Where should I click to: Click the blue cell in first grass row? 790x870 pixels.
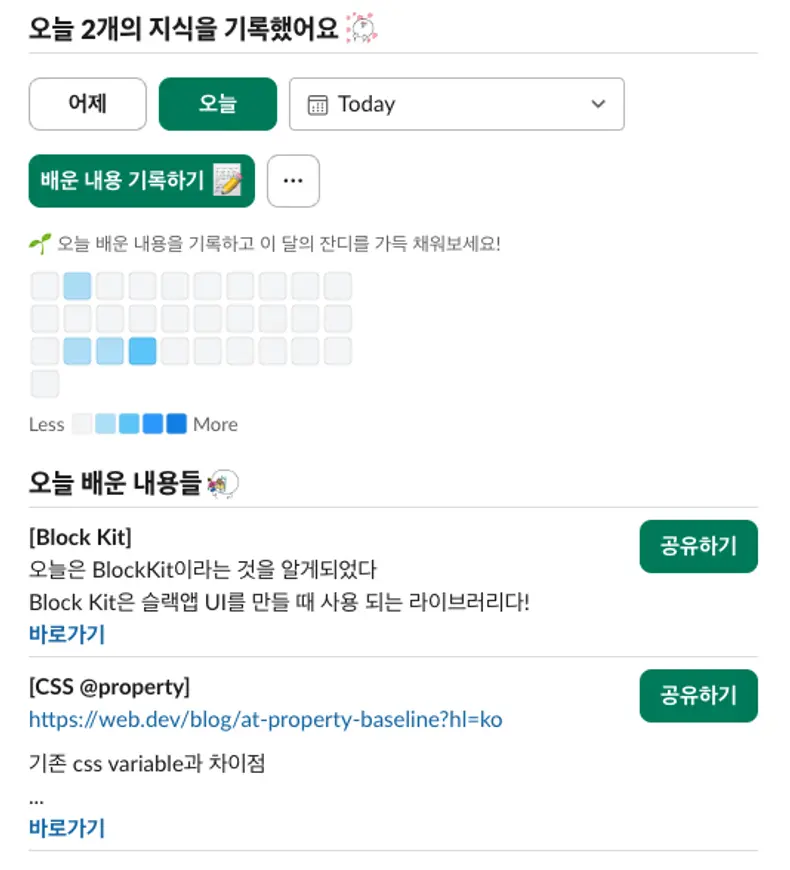point(77,286)
